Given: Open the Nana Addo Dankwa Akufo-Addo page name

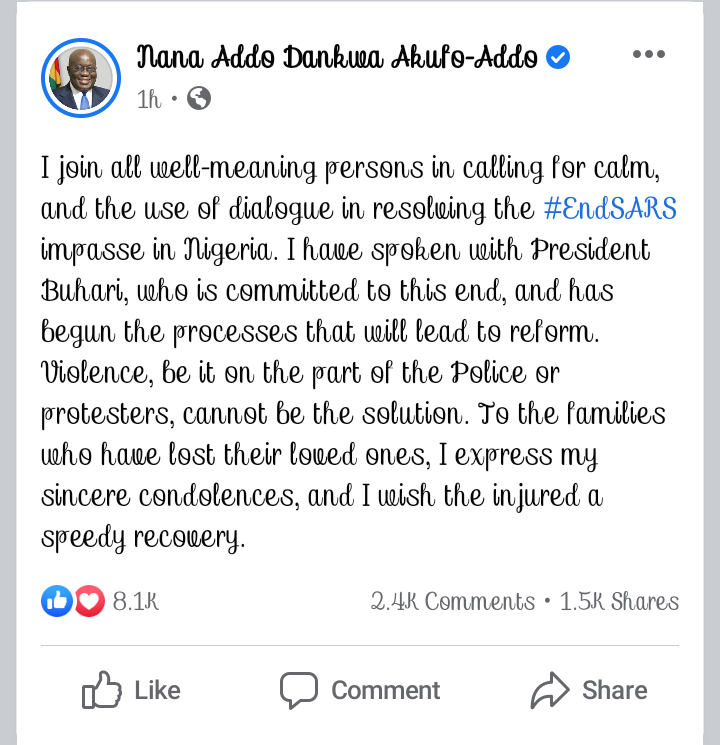Looking at the screenshot, I should point(338,58).
